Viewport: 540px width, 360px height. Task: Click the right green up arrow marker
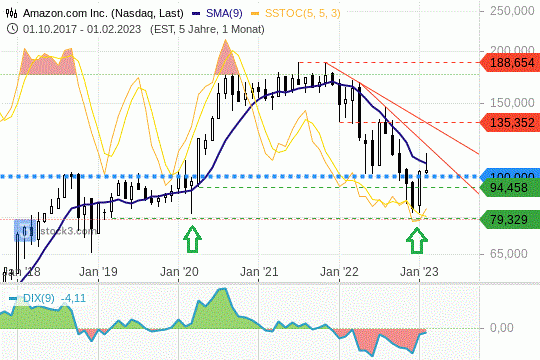pos(417,241)
